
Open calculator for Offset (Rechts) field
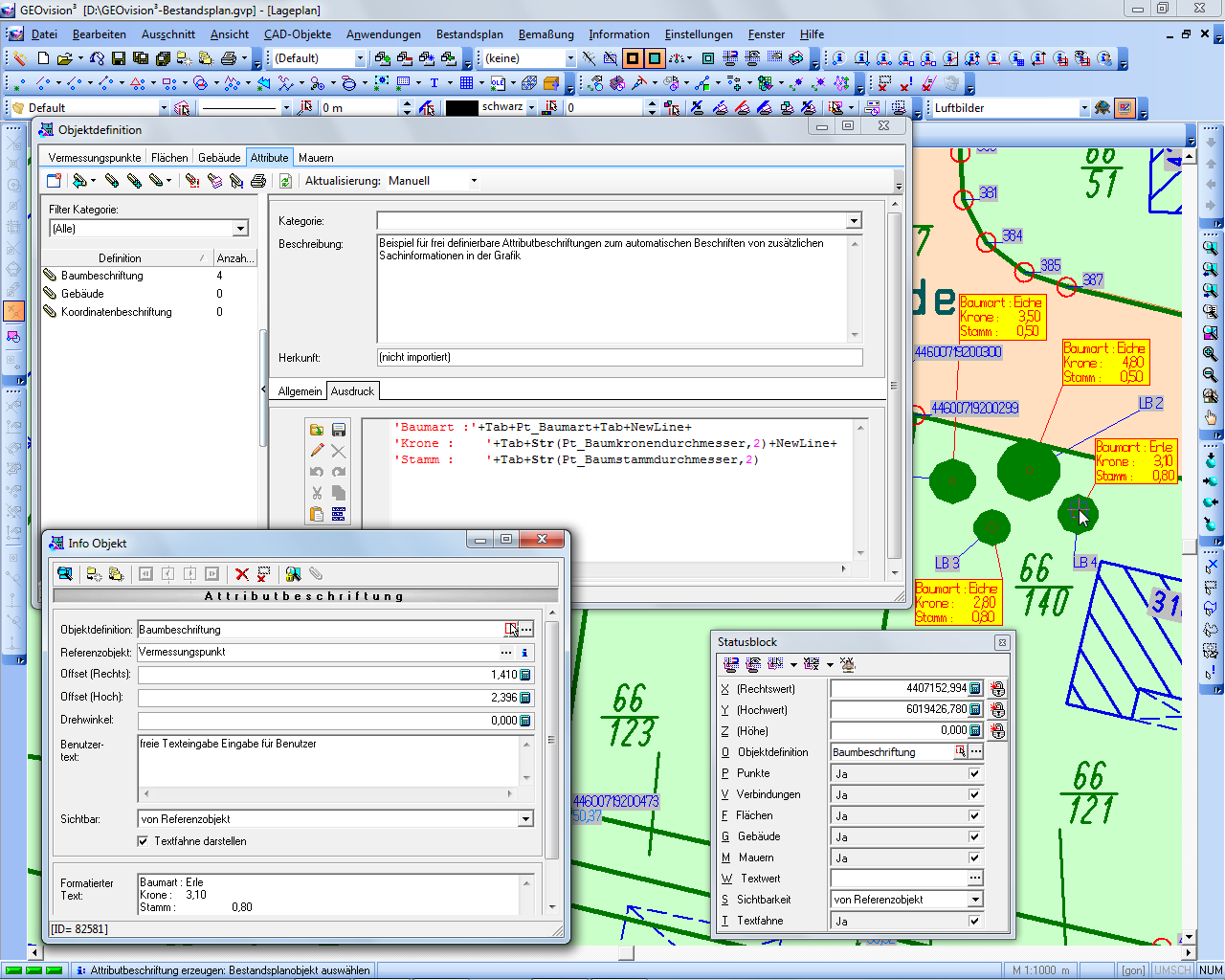coord(525,676)
